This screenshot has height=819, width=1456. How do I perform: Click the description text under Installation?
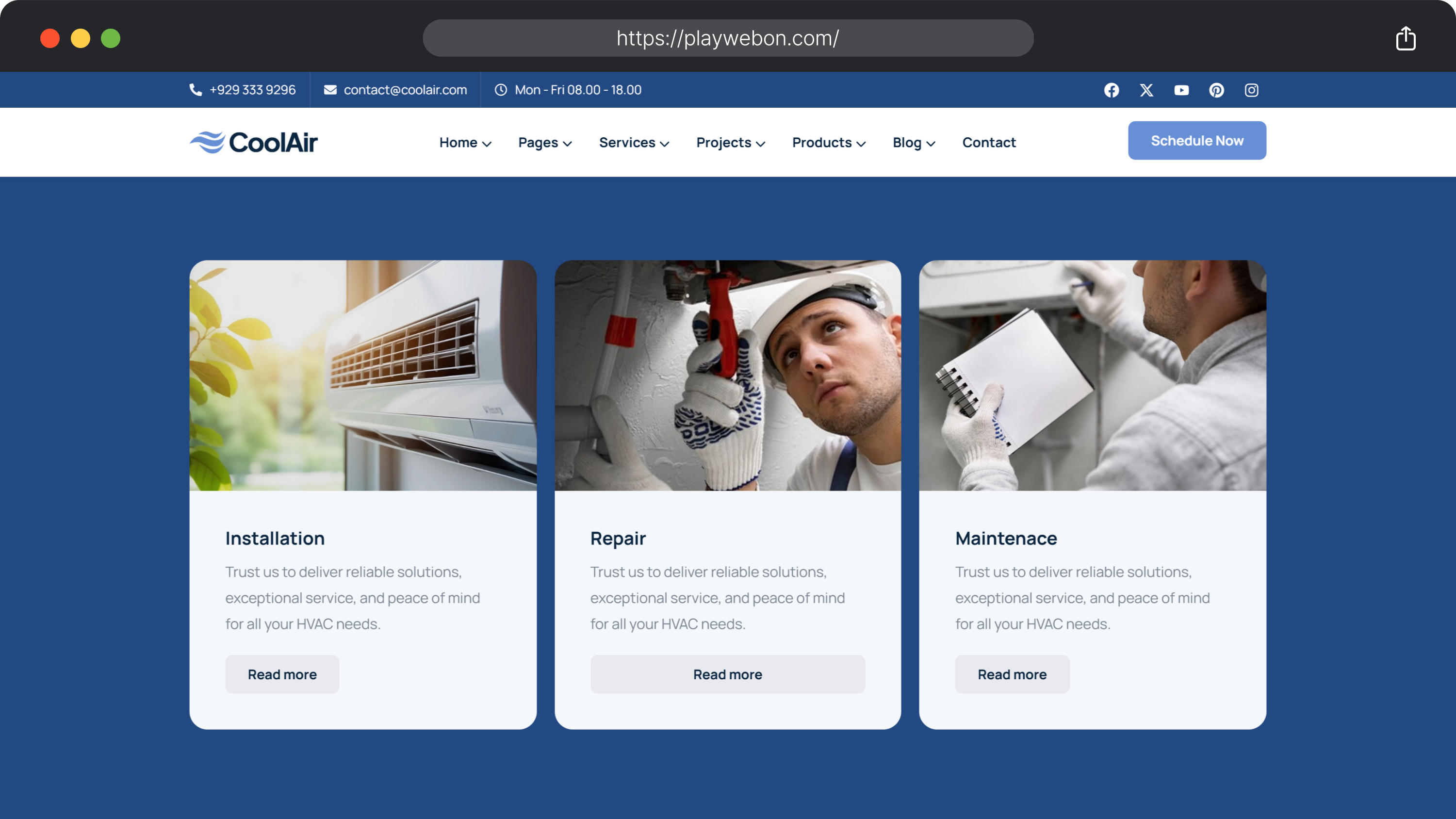pos(353,598)
